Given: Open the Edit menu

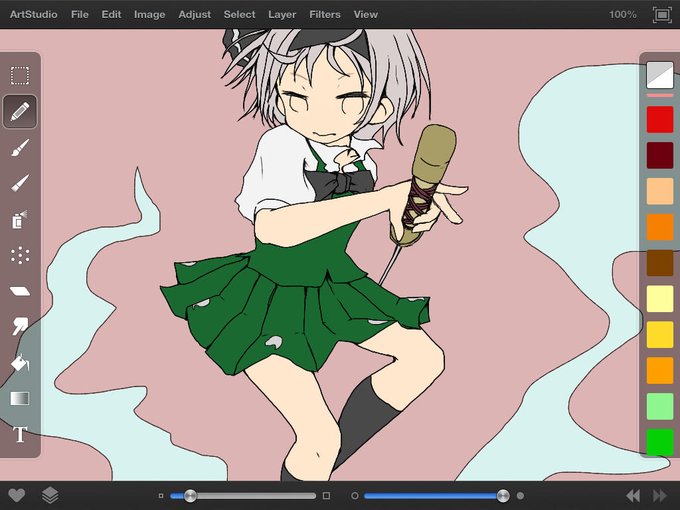Looking at the screenshot, I should click(111, 14).
